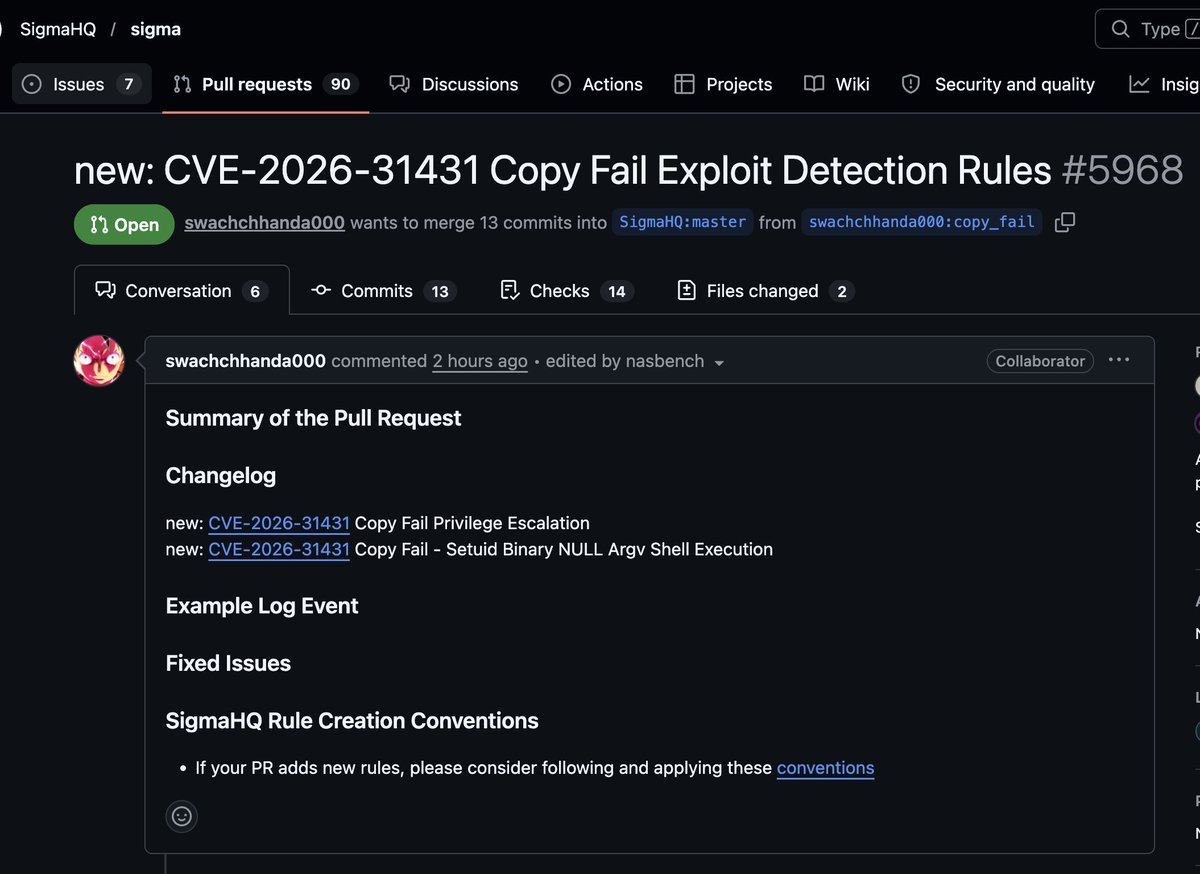Open the conventions link
Image resolution: width=1200 pixels, height=874 pixels.
(825, 768)
